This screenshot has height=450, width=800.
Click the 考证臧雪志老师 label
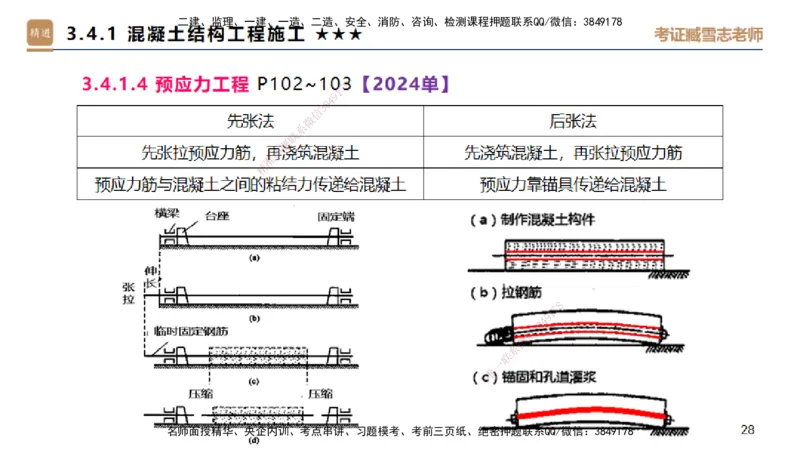pos(708,35)
